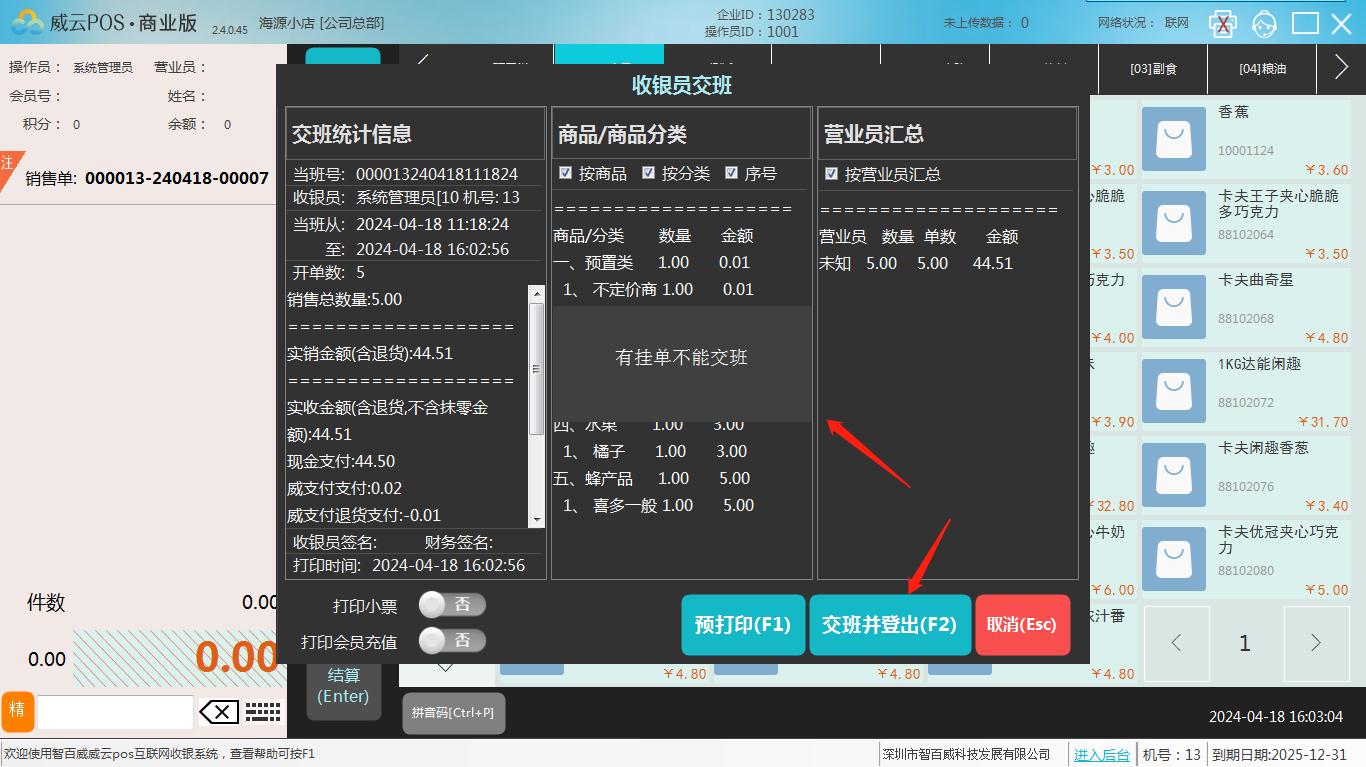Switch to the [04]粮油 category tab
The height and width of the screenshot is (767, 1366).
1262,69
